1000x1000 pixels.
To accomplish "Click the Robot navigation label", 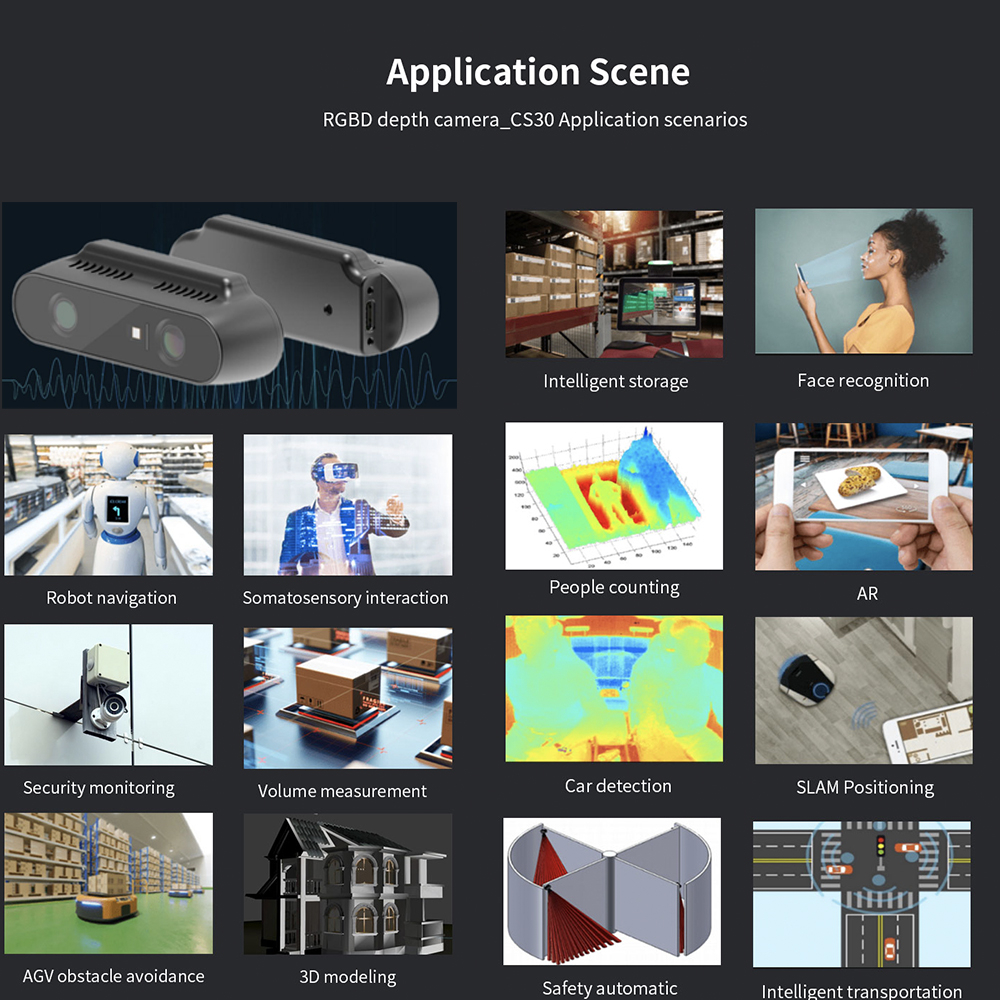I will pos(111,598).
